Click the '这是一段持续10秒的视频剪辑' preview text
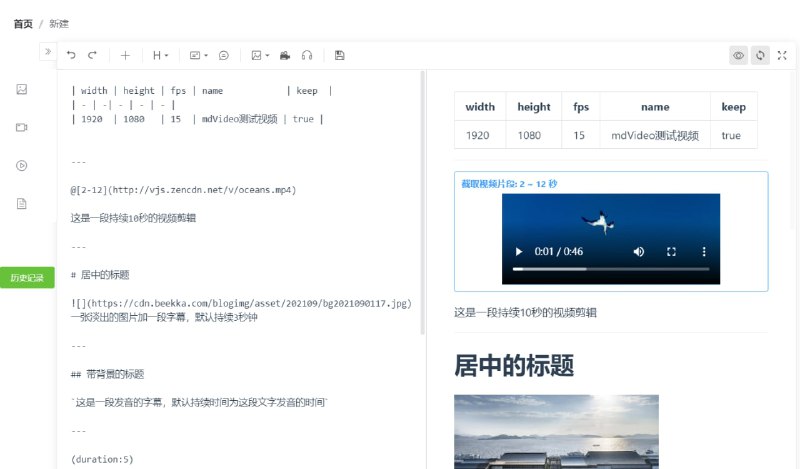The image size is (800, 469). [x=525, y=312]
